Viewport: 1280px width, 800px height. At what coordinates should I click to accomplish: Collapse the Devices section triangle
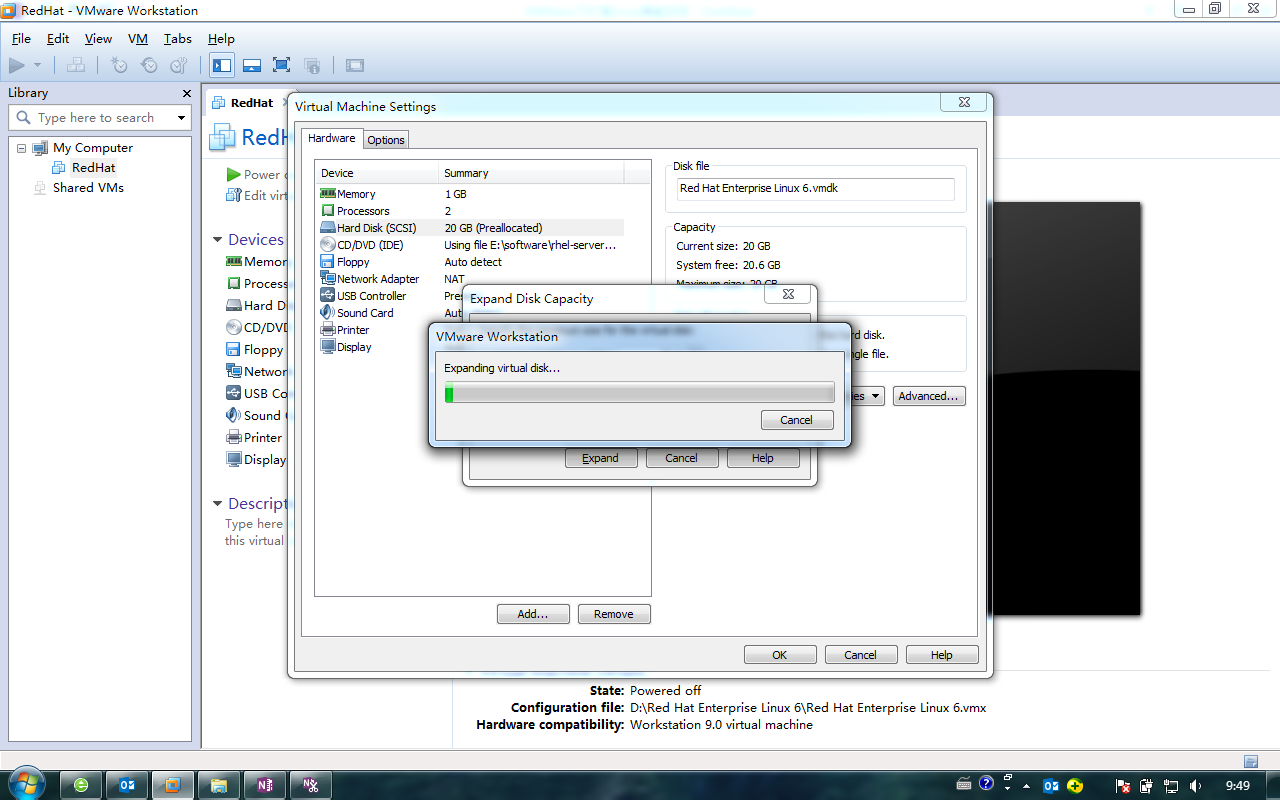tap(218, 240)
